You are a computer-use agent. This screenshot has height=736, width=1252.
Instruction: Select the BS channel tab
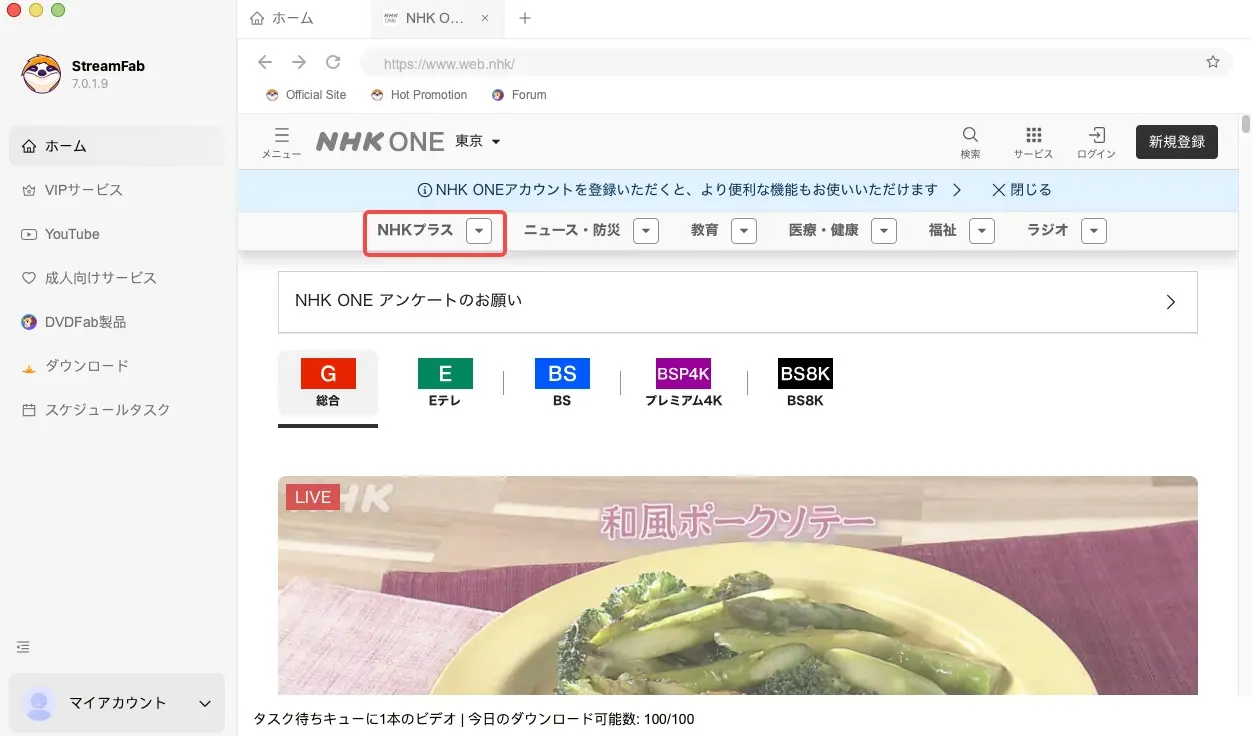[x=562, y=382]
